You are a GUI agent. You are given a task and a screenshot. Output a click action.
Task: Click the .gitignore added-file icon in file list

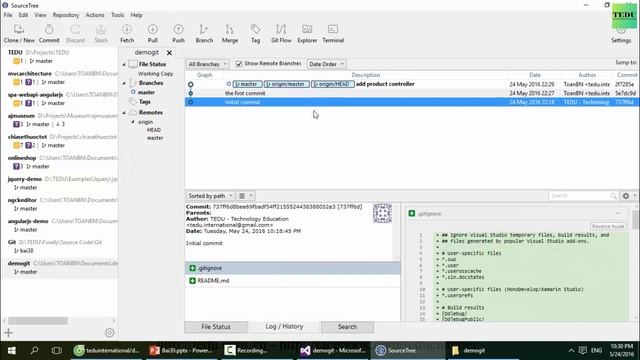point(193,268)
